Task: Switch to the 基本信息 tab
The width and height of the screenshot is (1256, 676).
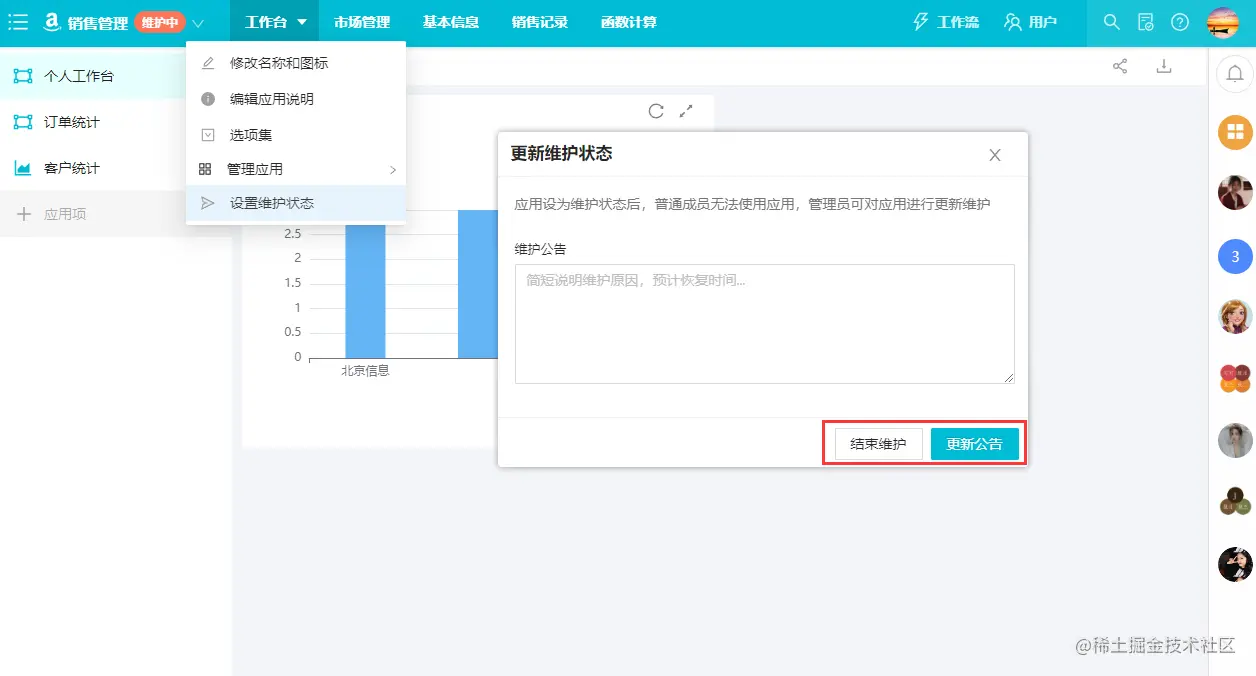Action: click(450, 22)
